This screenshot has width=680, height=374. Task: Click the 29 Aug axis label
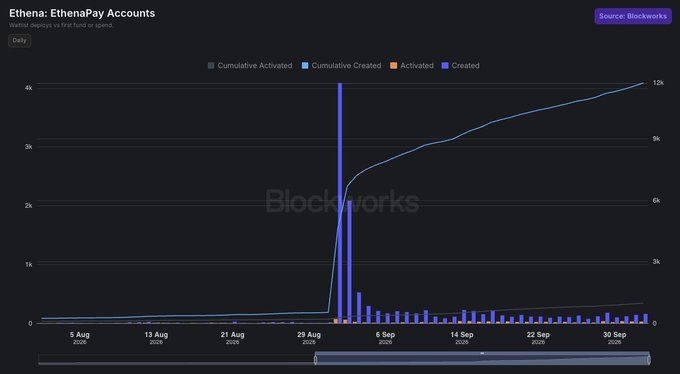[x=309, y=338]
